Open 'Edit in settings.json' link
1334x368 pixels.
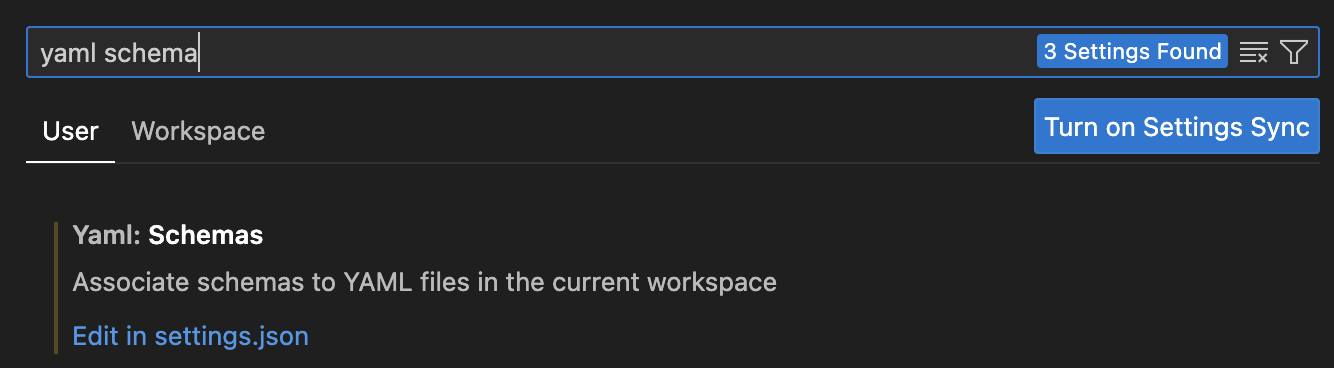coord(191,336)
